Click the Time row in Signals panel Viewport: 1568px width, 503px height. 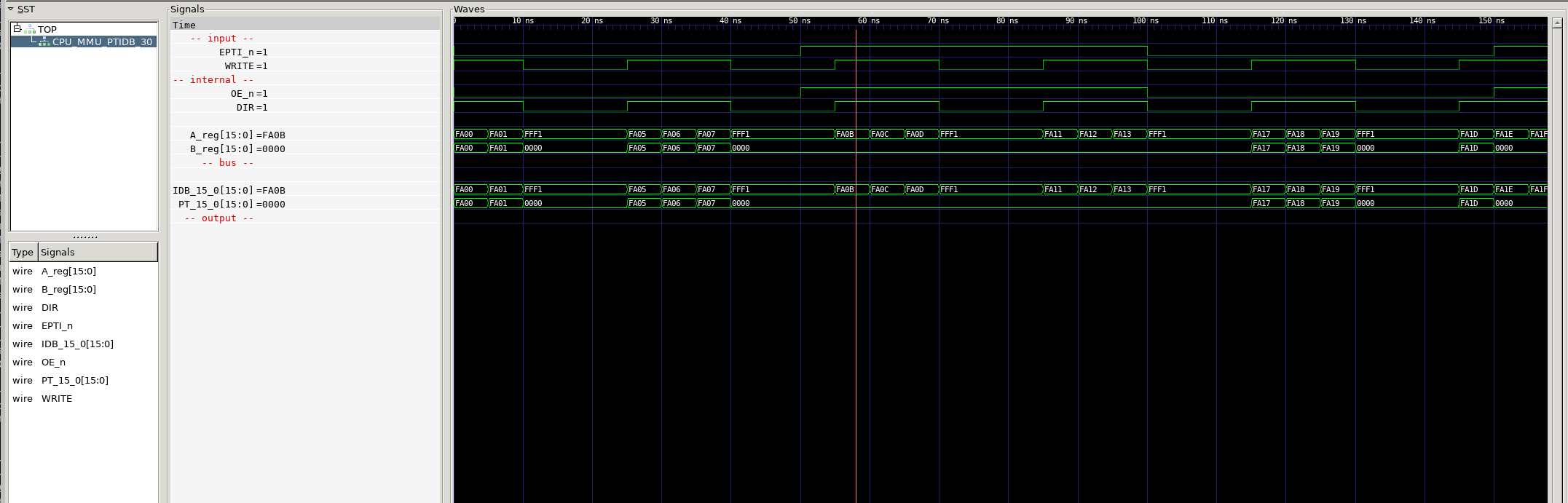(x=305, y=25)
